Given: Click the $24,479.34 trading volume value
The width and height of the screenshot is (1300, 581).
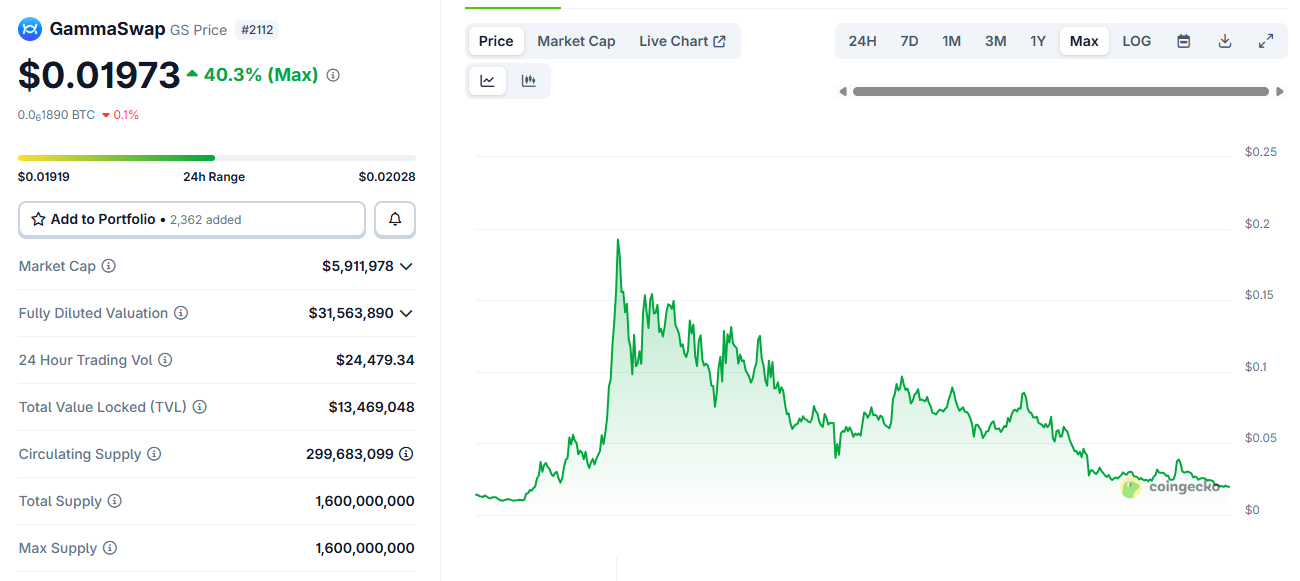Looking at the screenshot, I should point(375,360).
